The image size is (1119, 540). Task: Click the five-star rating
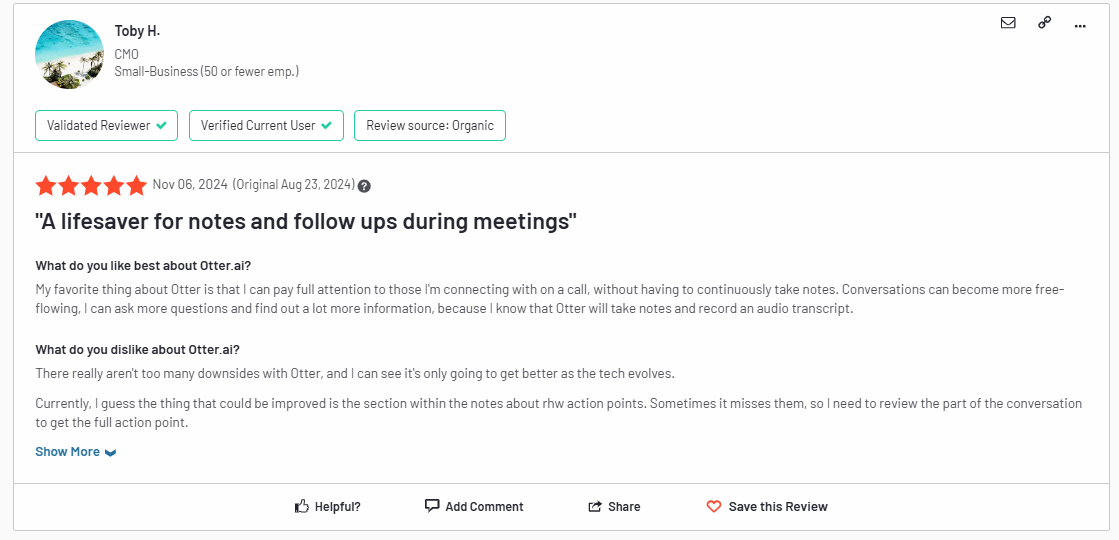click(91, 185)
